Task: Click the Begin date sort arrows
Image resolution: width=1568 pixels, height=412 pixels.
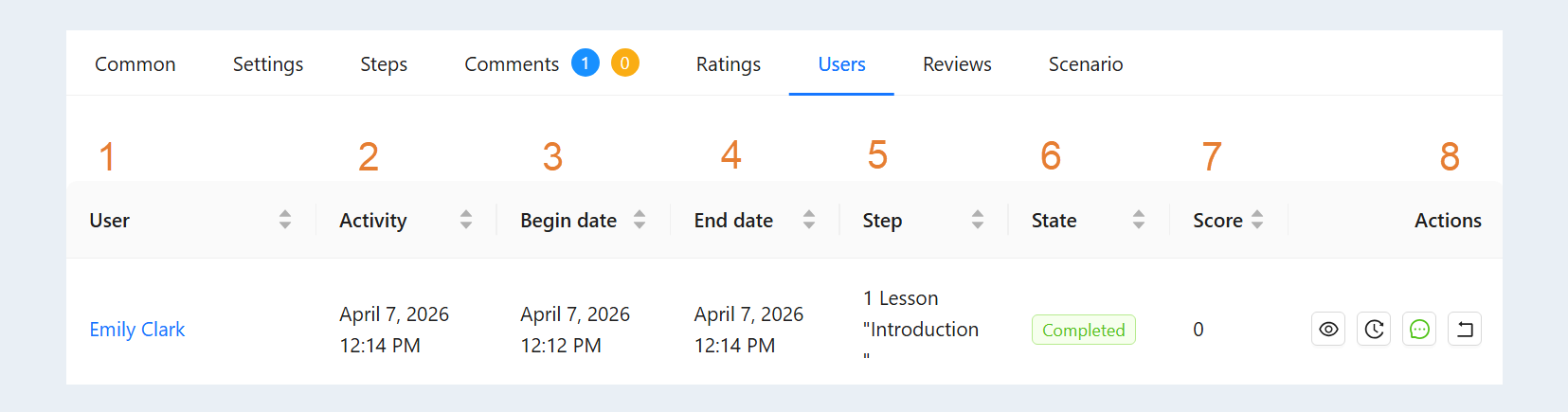Action: 640,220
